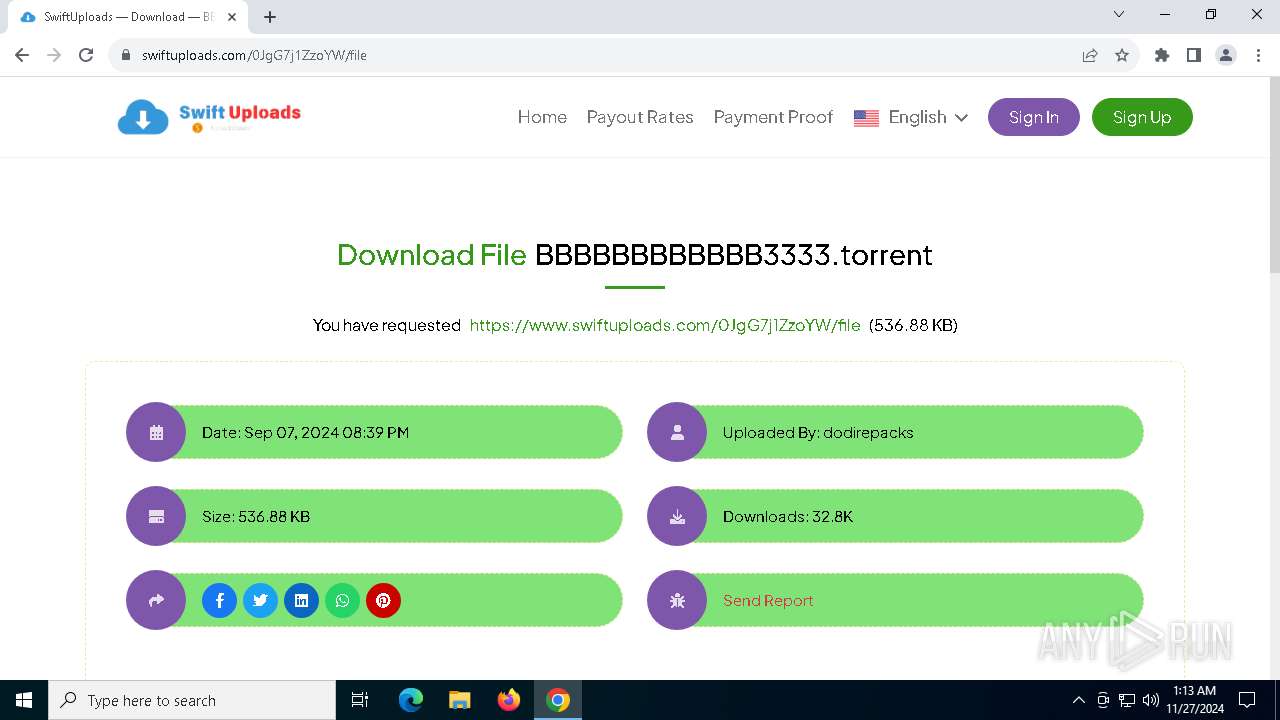Share this page icon in address bar
The image size is (1280, 720).
1090,55
